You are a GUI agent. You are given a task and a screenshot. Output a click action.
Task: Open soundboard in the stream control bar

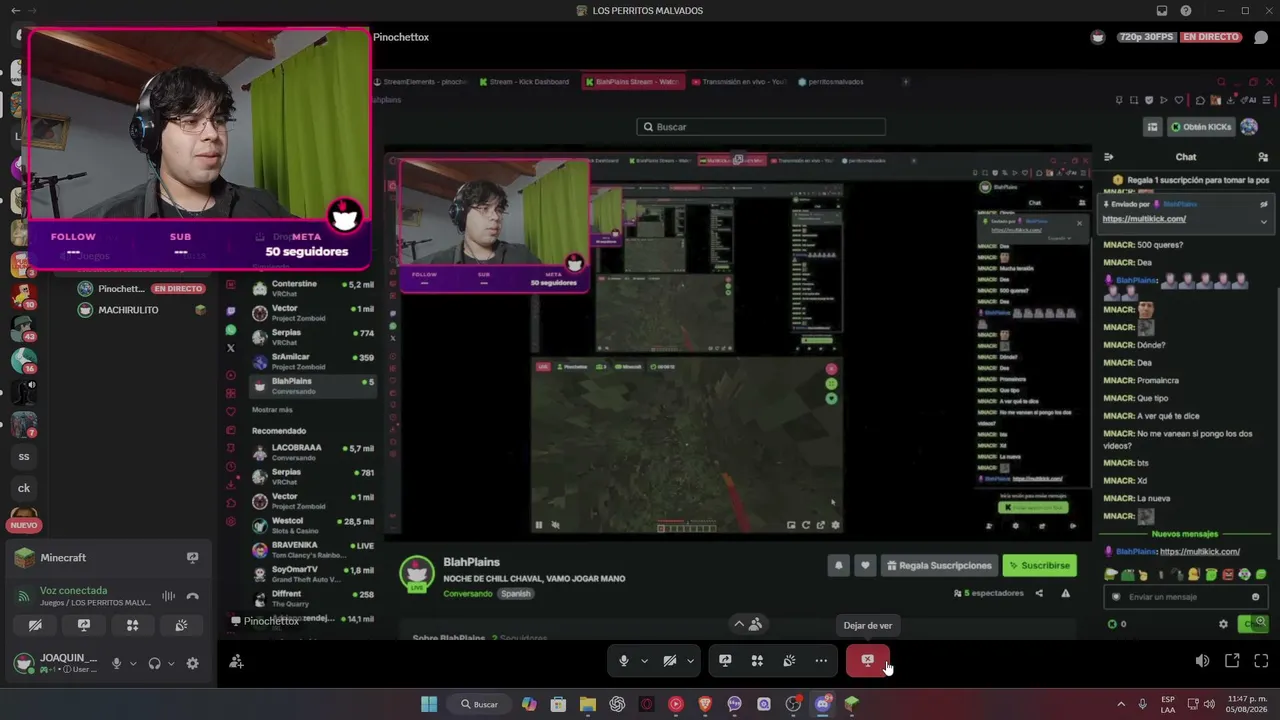[789, 661]
